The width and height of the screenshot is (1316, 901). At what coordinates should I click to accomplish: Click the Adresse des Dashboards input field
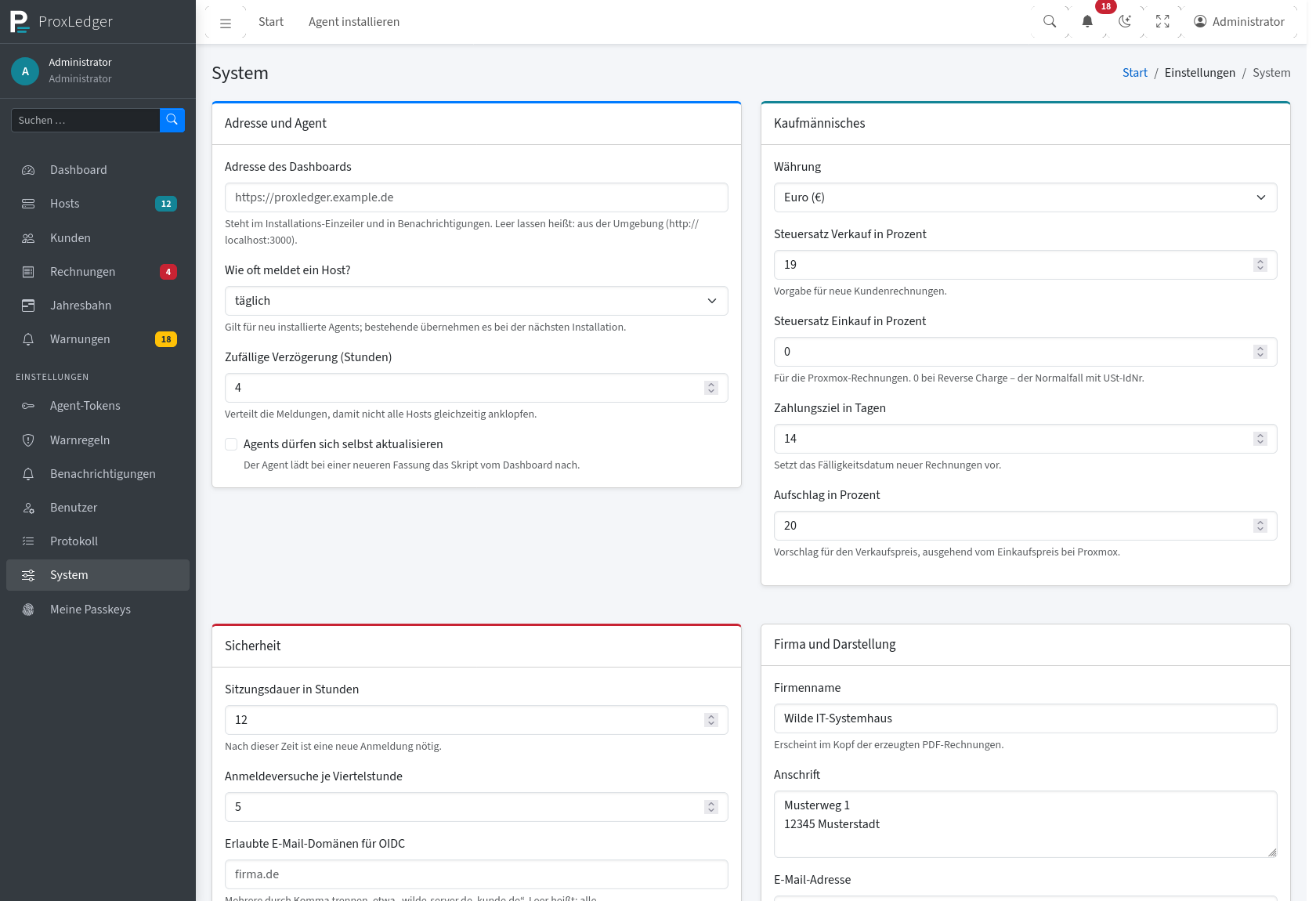tap(476, 197)
